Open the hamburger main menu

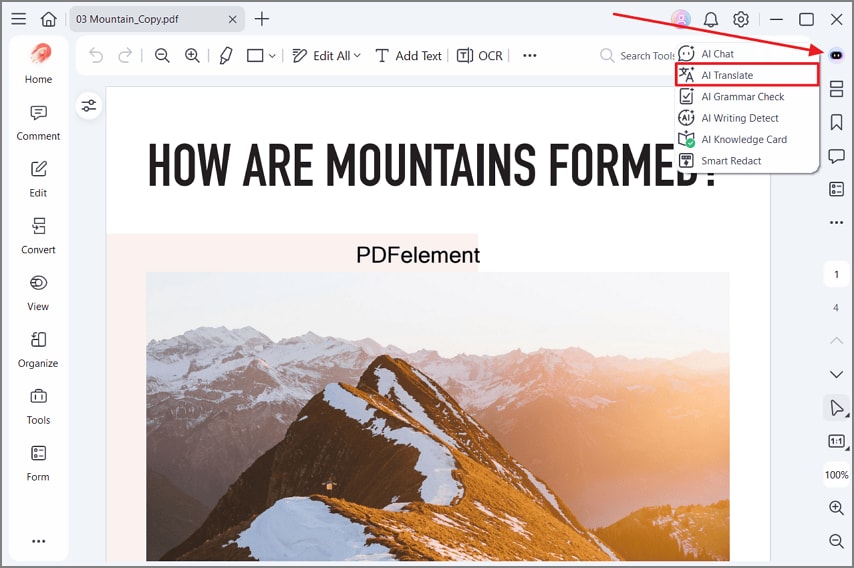pos(19,19)
